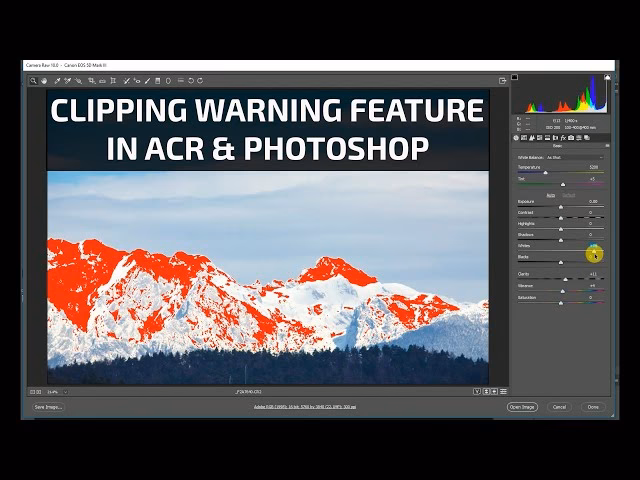The width and height of the screenshot is (640, 480).
Task: Switch to the Camera Calibration panel tab
Action: pos(571,138)
